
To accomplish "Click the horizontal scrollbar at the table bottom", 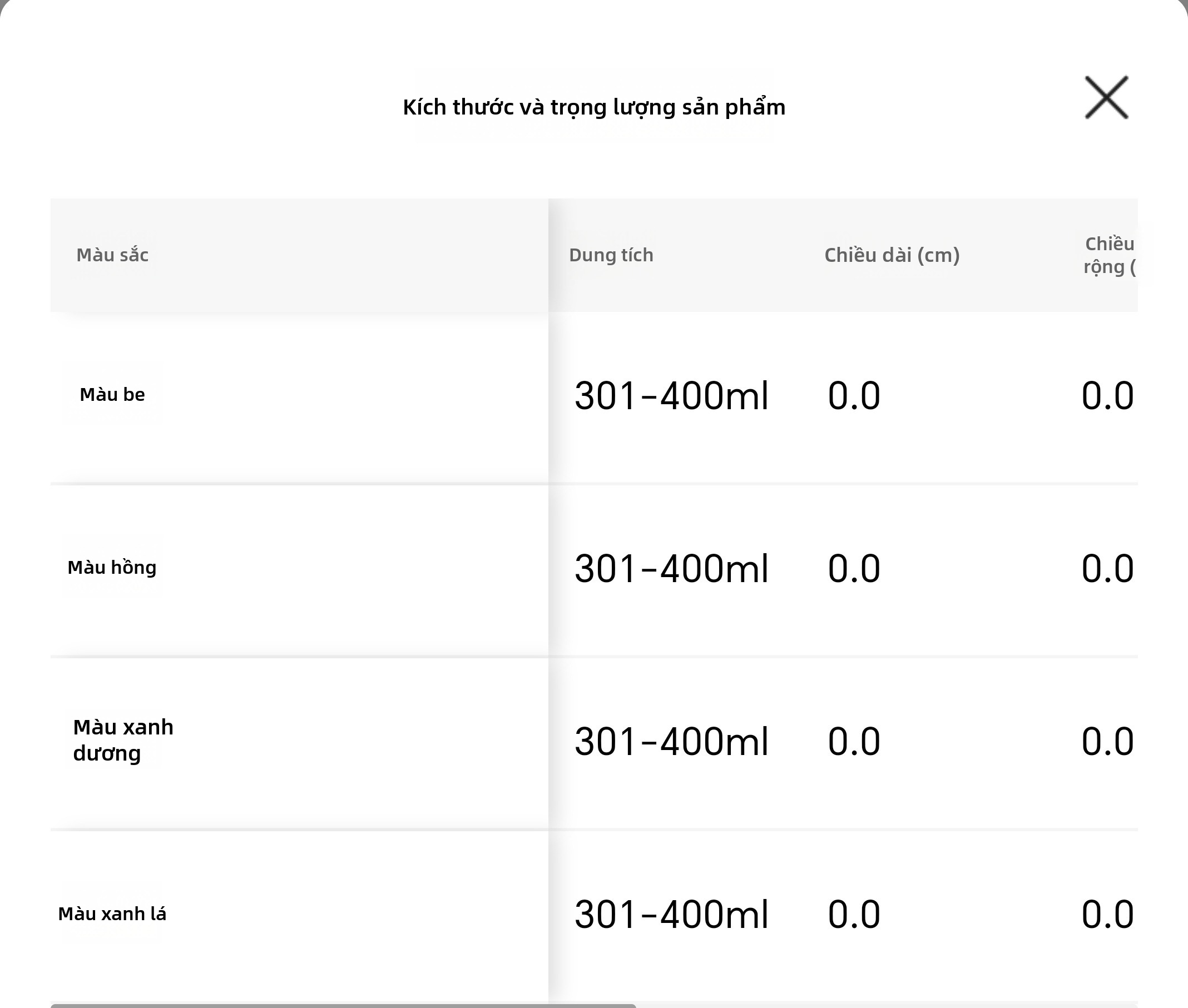I will point(343,1005).
